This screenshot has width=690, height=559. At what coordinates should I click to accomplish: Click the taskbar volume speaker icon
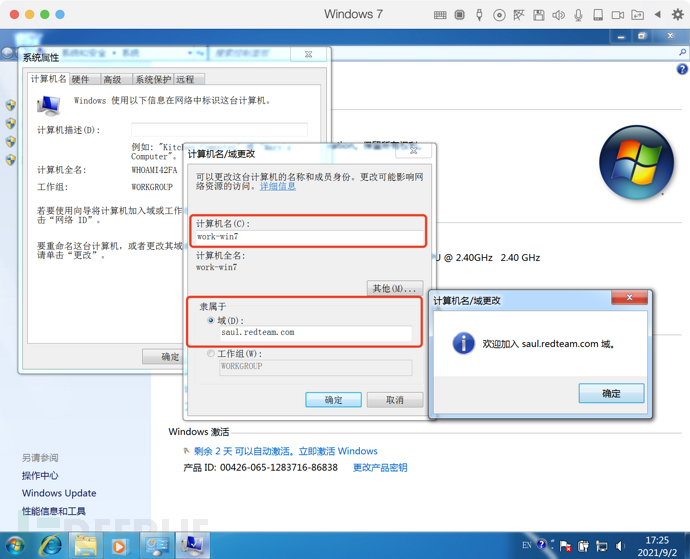point(620,546)
